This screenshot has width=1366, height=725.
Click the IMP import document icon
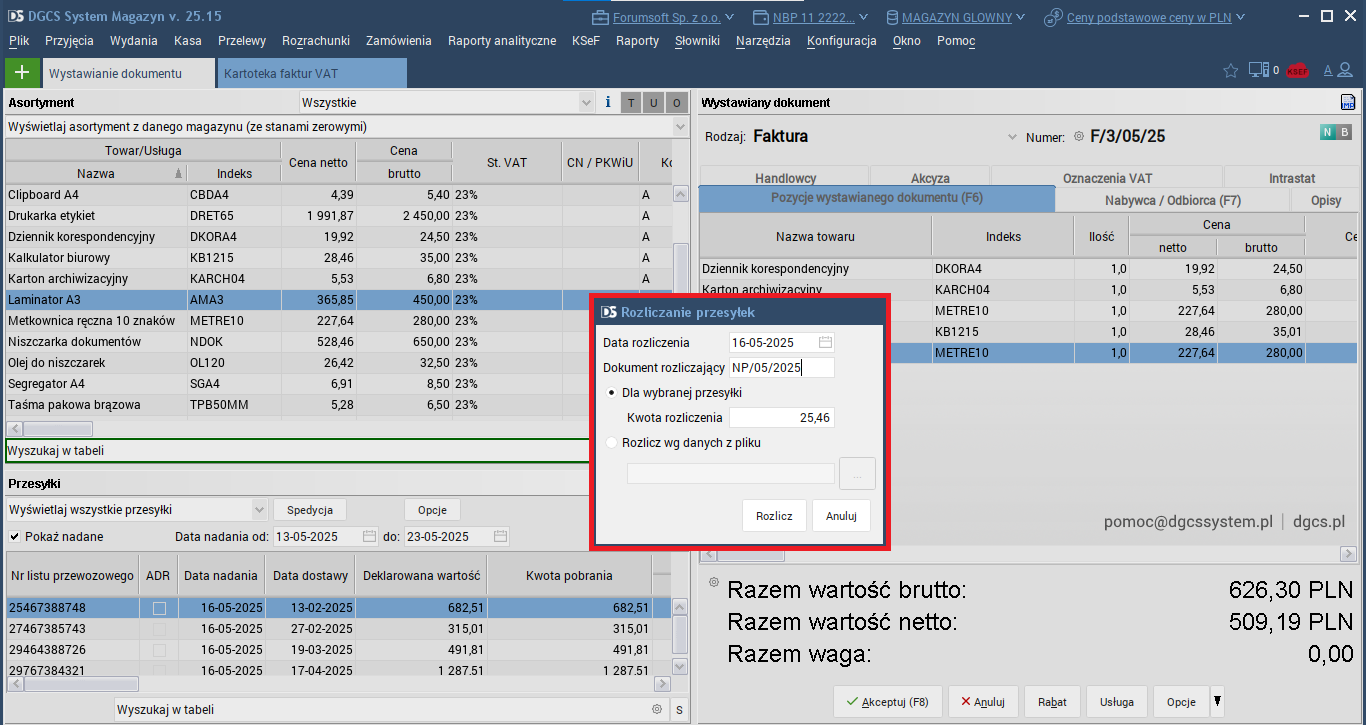1347,102
